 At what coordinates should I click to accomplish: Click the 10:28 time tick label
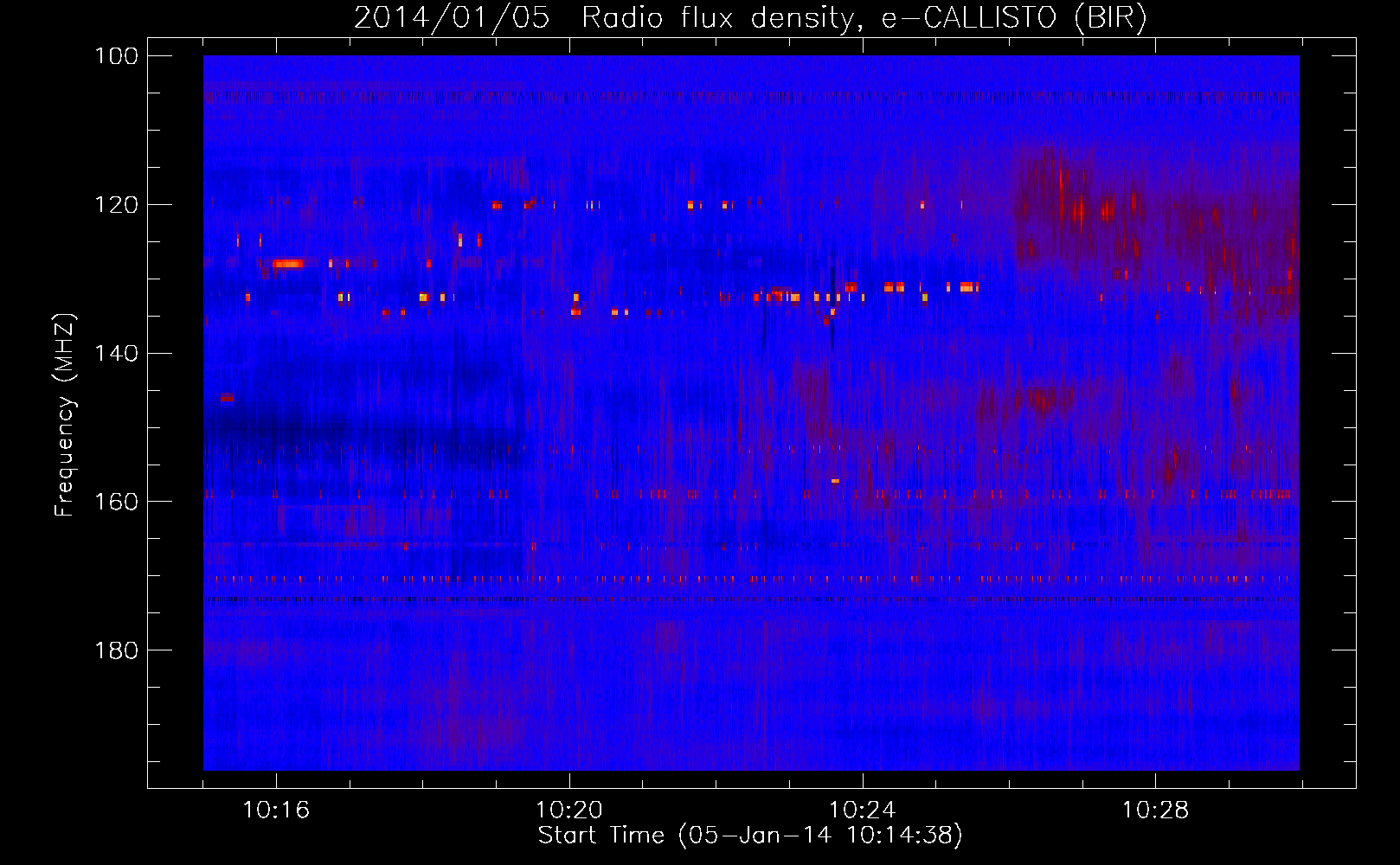pos(1156,811)
